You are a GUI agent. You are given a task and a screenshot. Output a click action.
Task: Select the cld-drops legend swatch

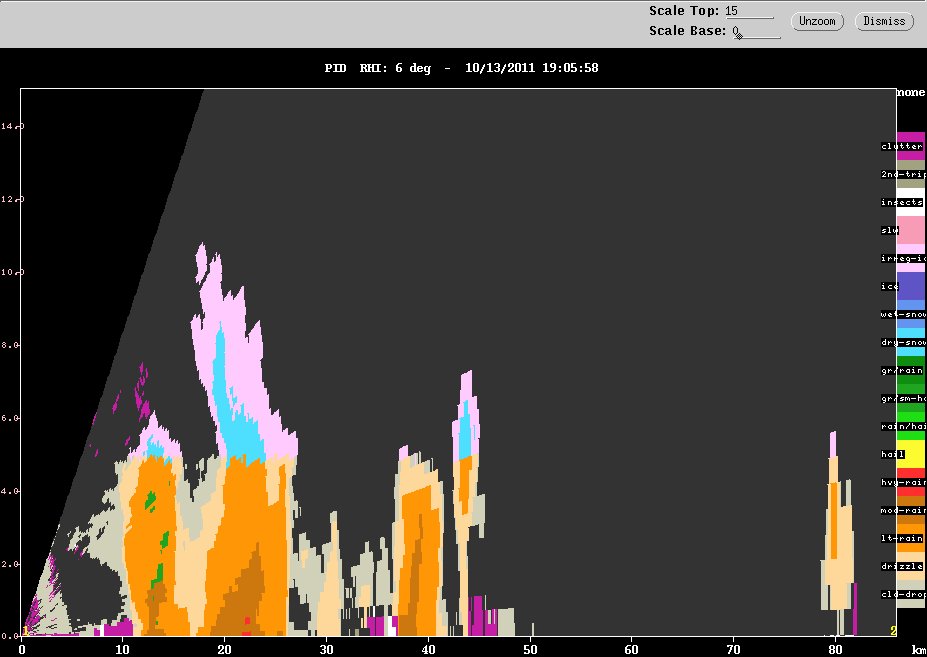point(911,594)
